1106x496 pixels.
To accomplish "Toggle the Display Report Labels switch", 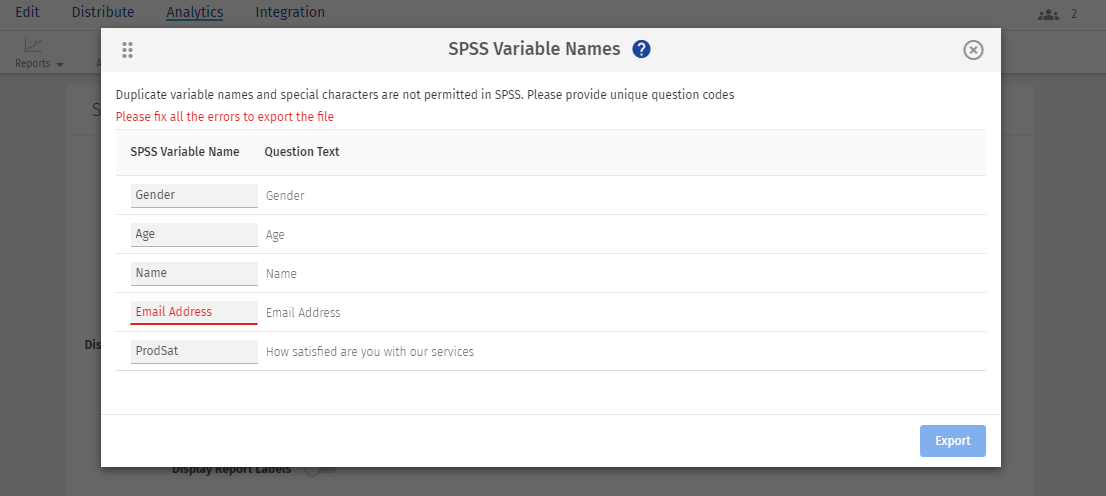I will 320,469.
